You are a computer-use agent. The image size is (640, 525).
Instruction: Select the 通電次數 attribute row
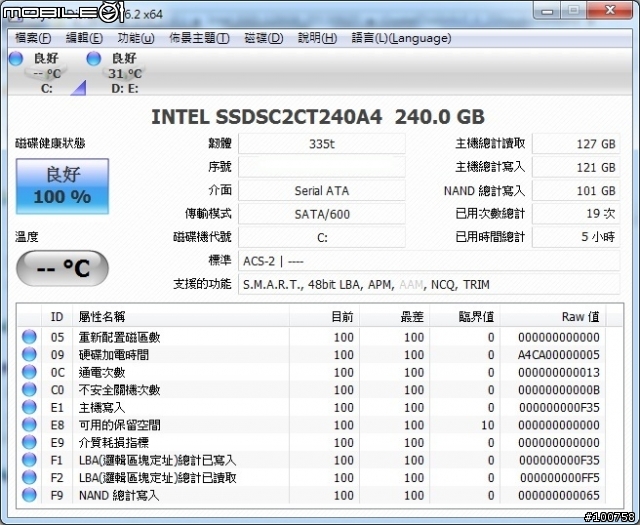[312, 372]
